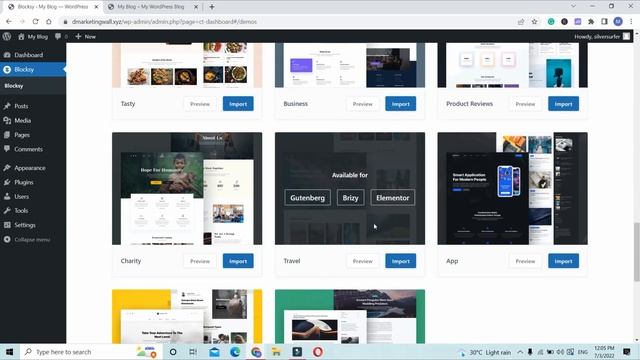Preview the App starter site
640x360 pixels.
(525, 261)
